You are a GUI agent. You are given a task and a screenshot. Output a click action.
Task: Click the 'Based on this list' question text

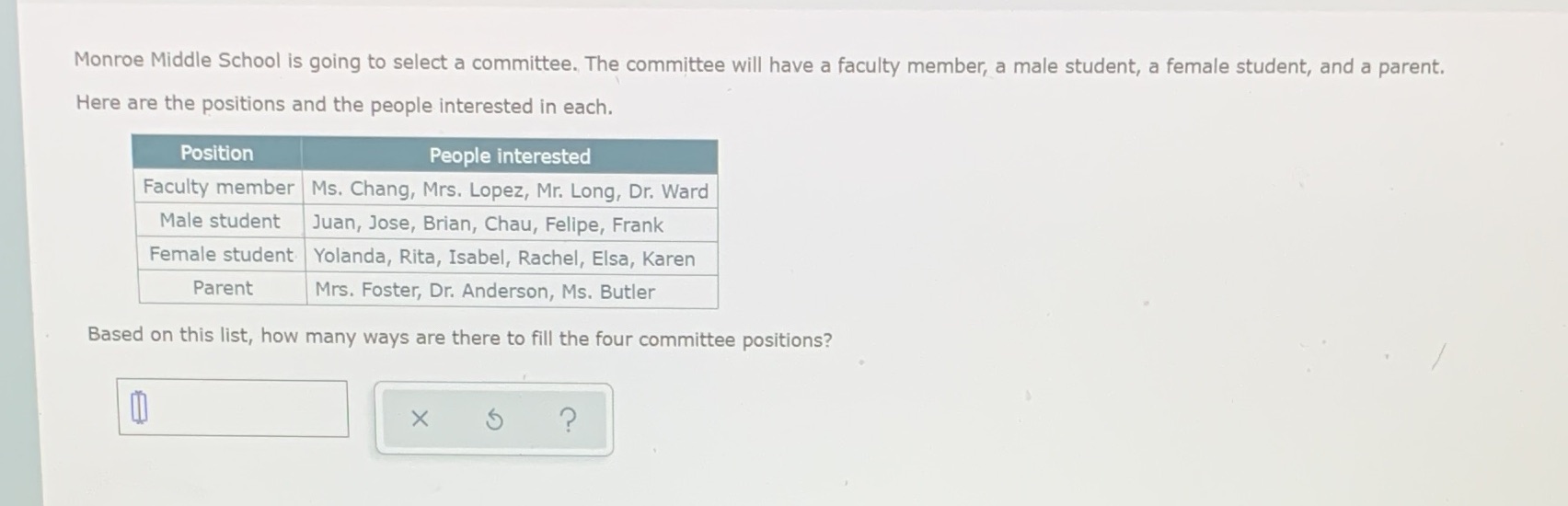459,338
